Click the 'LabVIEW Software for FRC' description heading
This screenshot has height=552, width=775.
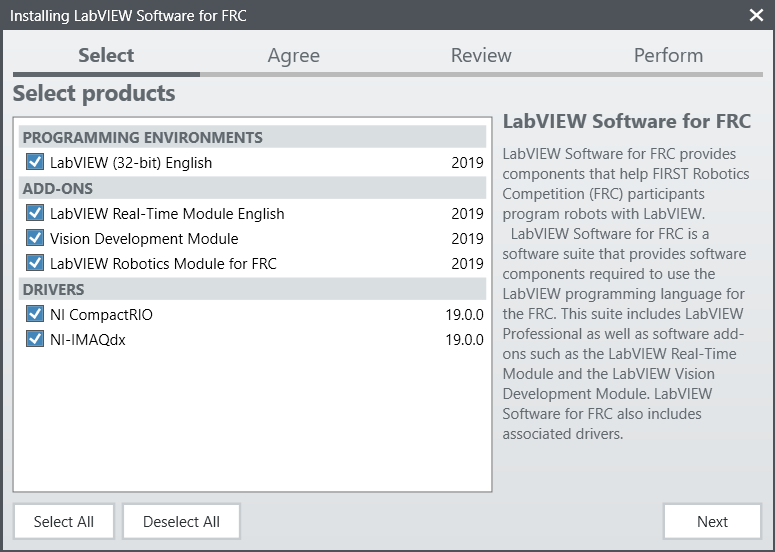pyautogui.click(x=627, y=121)
